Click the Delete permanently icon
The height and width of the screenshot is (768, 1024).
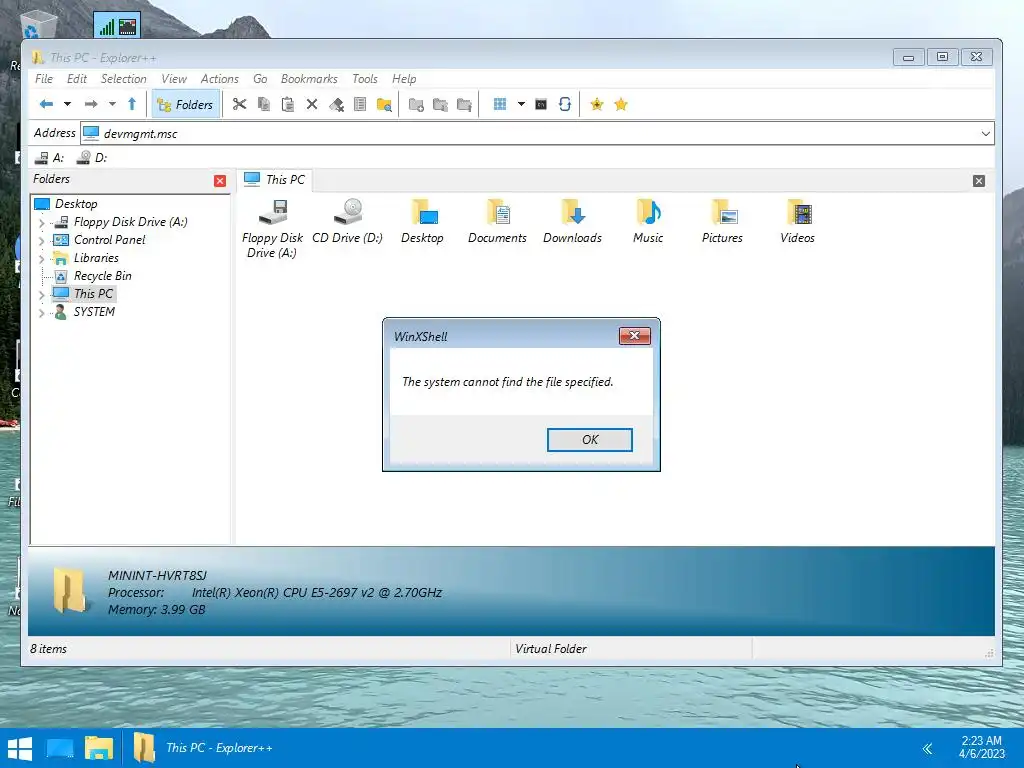pos(336,104)
